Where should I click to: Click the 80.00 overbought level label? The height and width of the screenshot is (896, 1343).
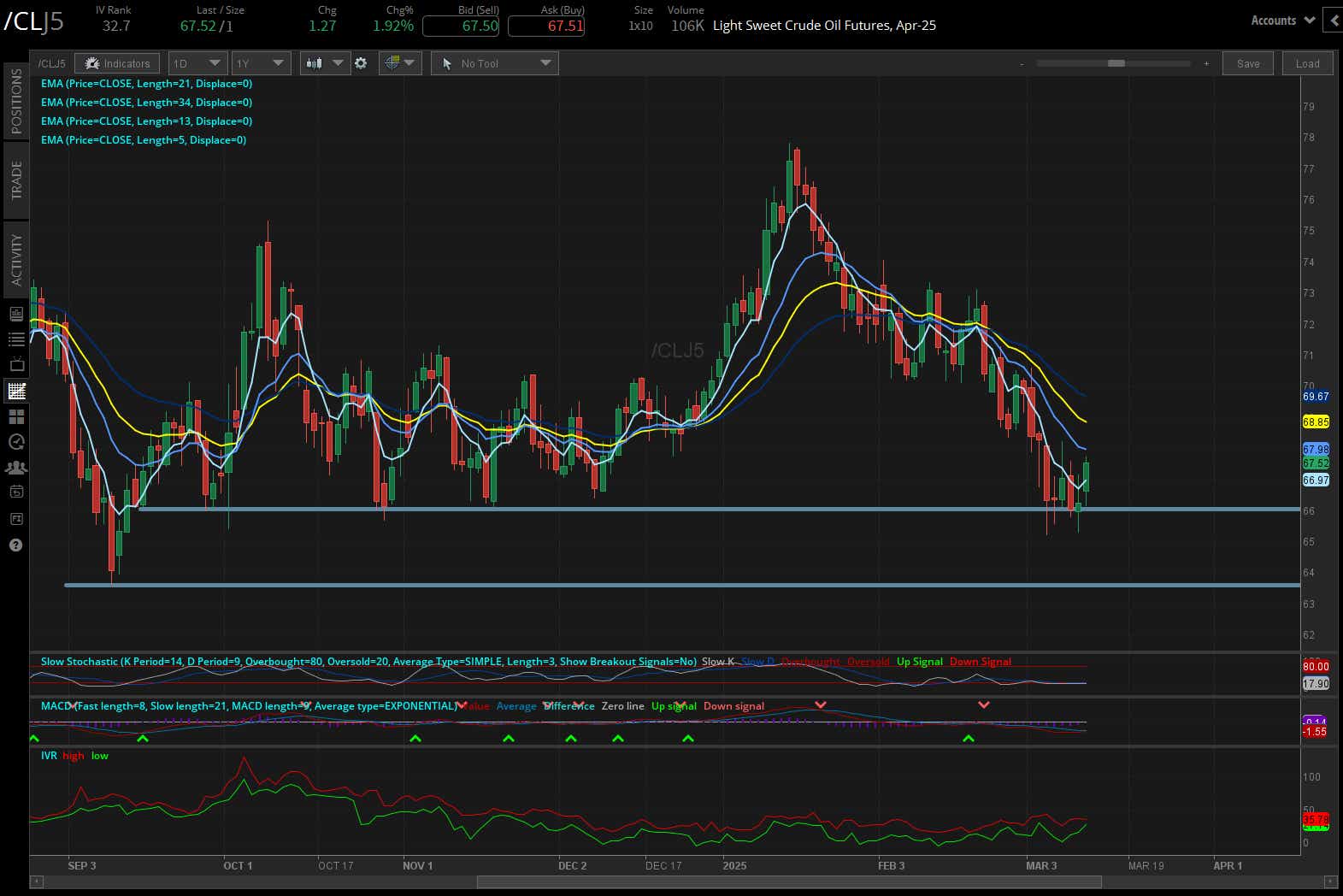(x=1316, y=667)
